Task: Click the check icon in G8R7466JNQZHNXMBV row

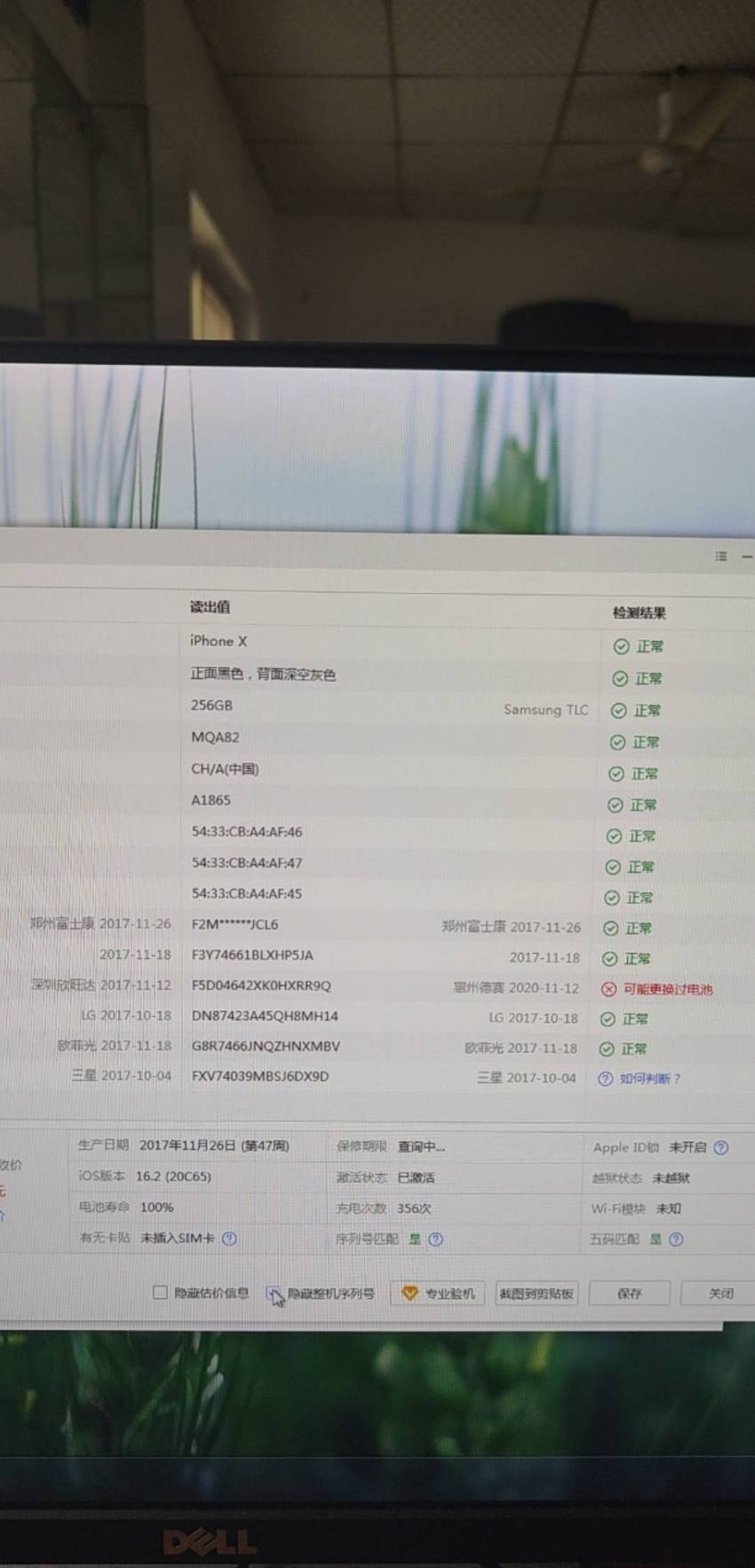Action: [x=607, y=1049]
